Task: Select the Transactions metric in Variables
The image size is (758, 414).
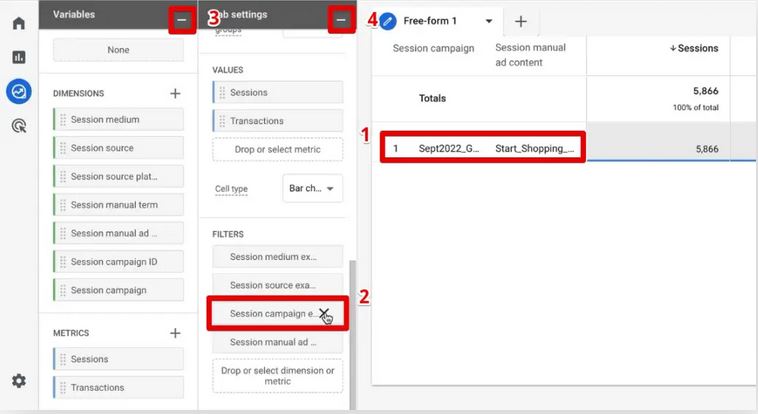Action: point(118,387)
